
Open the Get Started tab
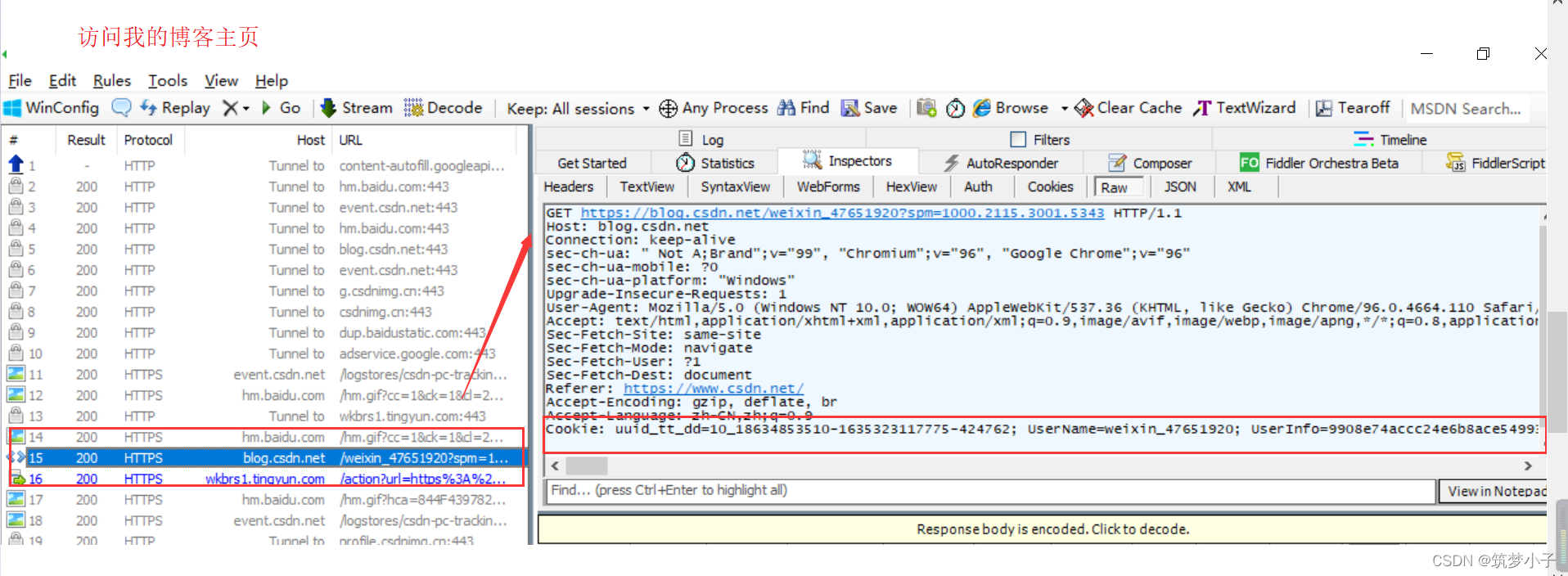[x=592, y=164]
